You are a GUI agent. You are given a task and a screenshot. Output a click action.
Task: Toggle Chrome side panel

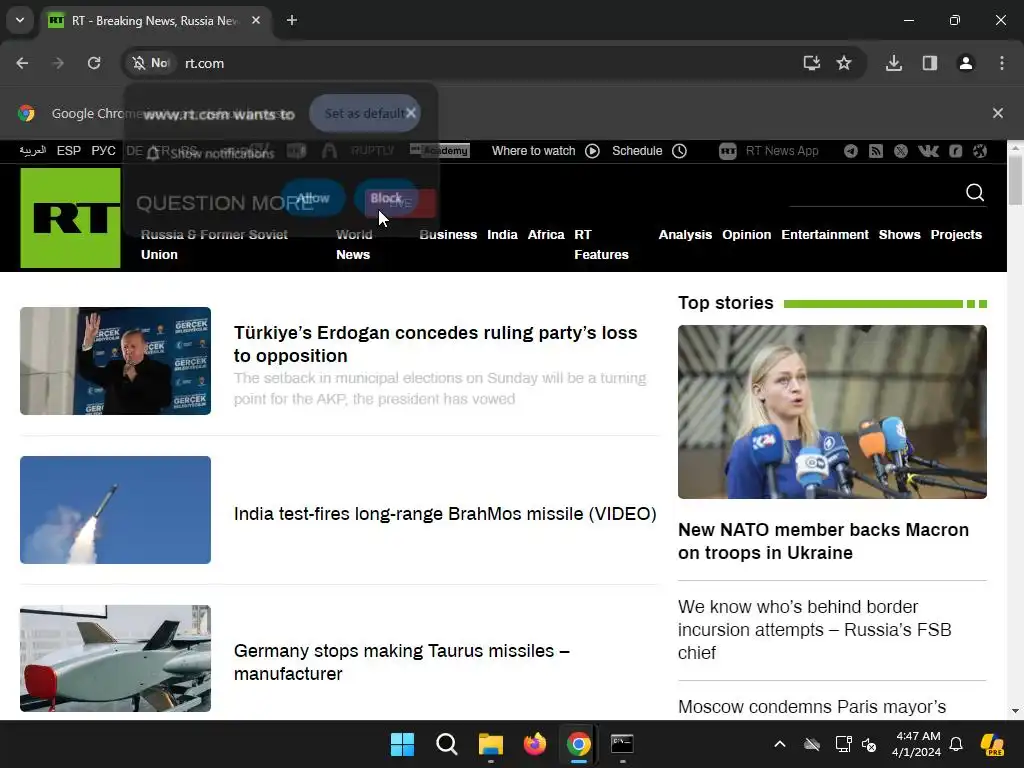(x=930, y=63)
